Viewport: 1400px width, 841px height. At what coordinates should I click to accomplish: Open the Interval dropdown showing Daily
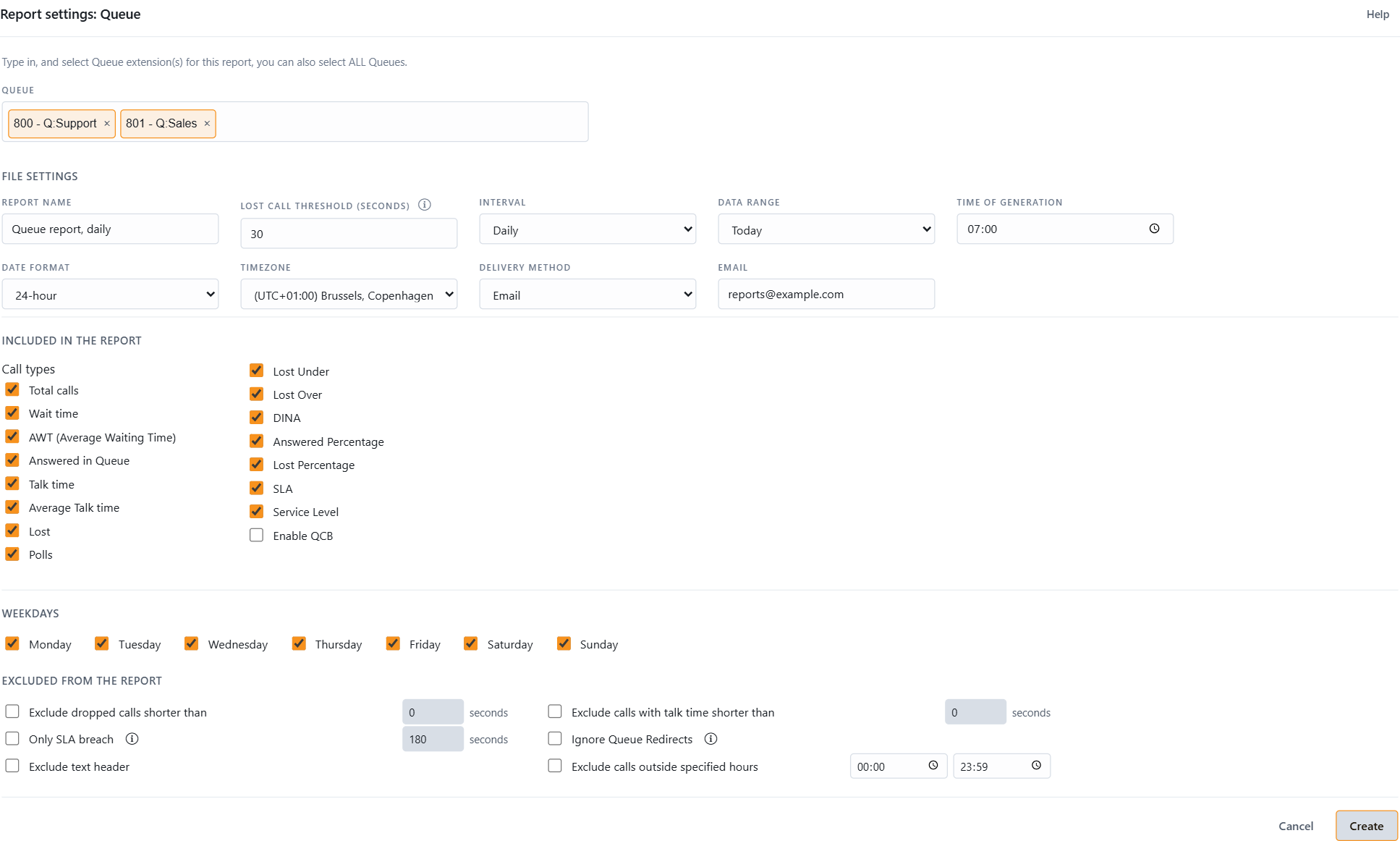point(587,229)
